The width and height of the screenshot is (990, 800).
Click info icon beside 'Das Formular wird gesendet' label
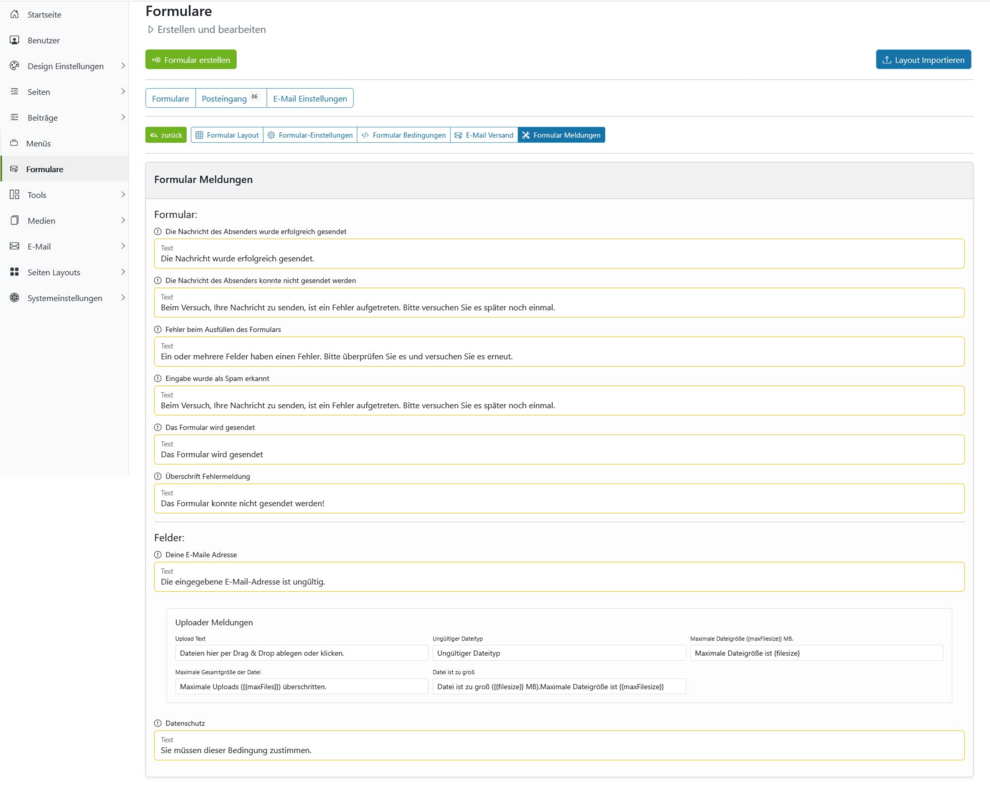(x=158, y=427)
